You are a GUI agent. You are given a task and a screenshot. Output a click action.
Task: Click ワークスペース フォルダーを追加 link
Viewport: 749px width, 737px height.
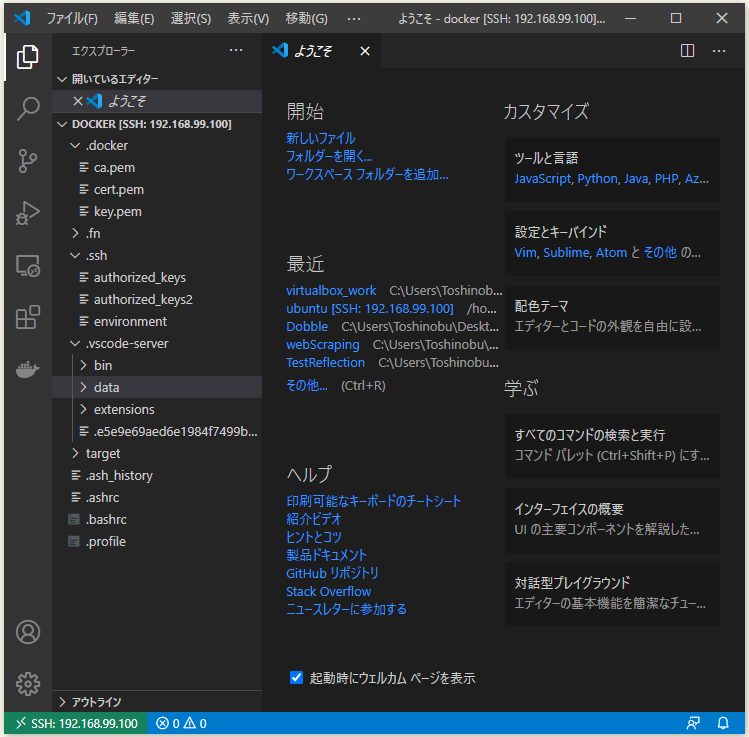click(x=367, y=174)
